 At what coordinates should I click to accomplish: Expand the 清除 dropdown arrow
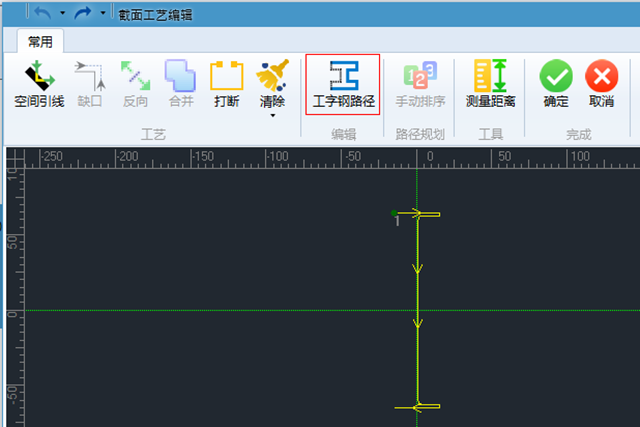(x=272, y=116)
